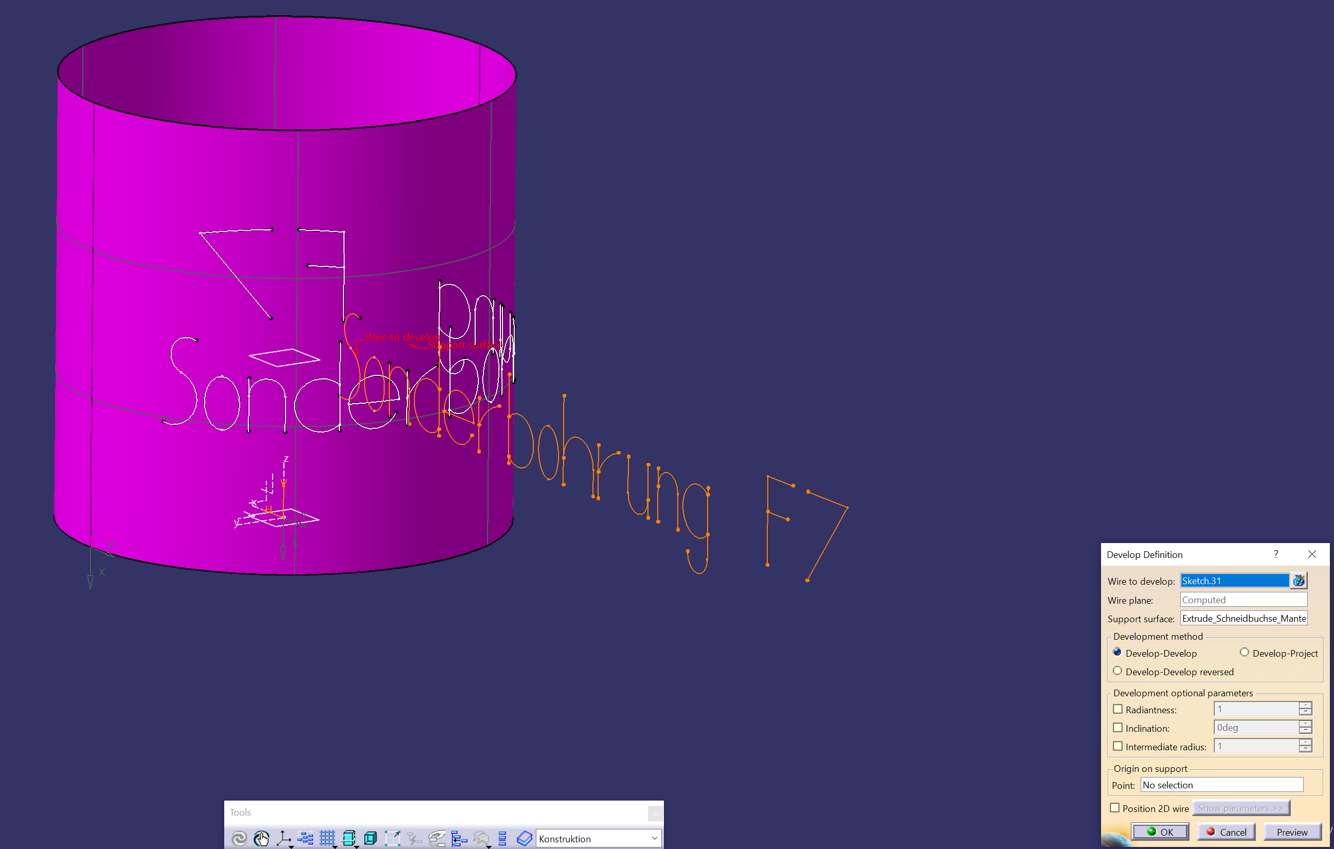The height and width of the screenshot is (849, 1334).
Task: Click the Development method group label
Action: point(1158,637)
